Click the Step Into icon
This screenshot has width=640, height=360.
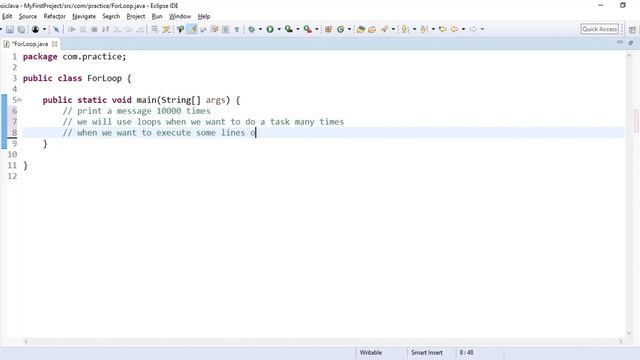(x=117, y=29)
